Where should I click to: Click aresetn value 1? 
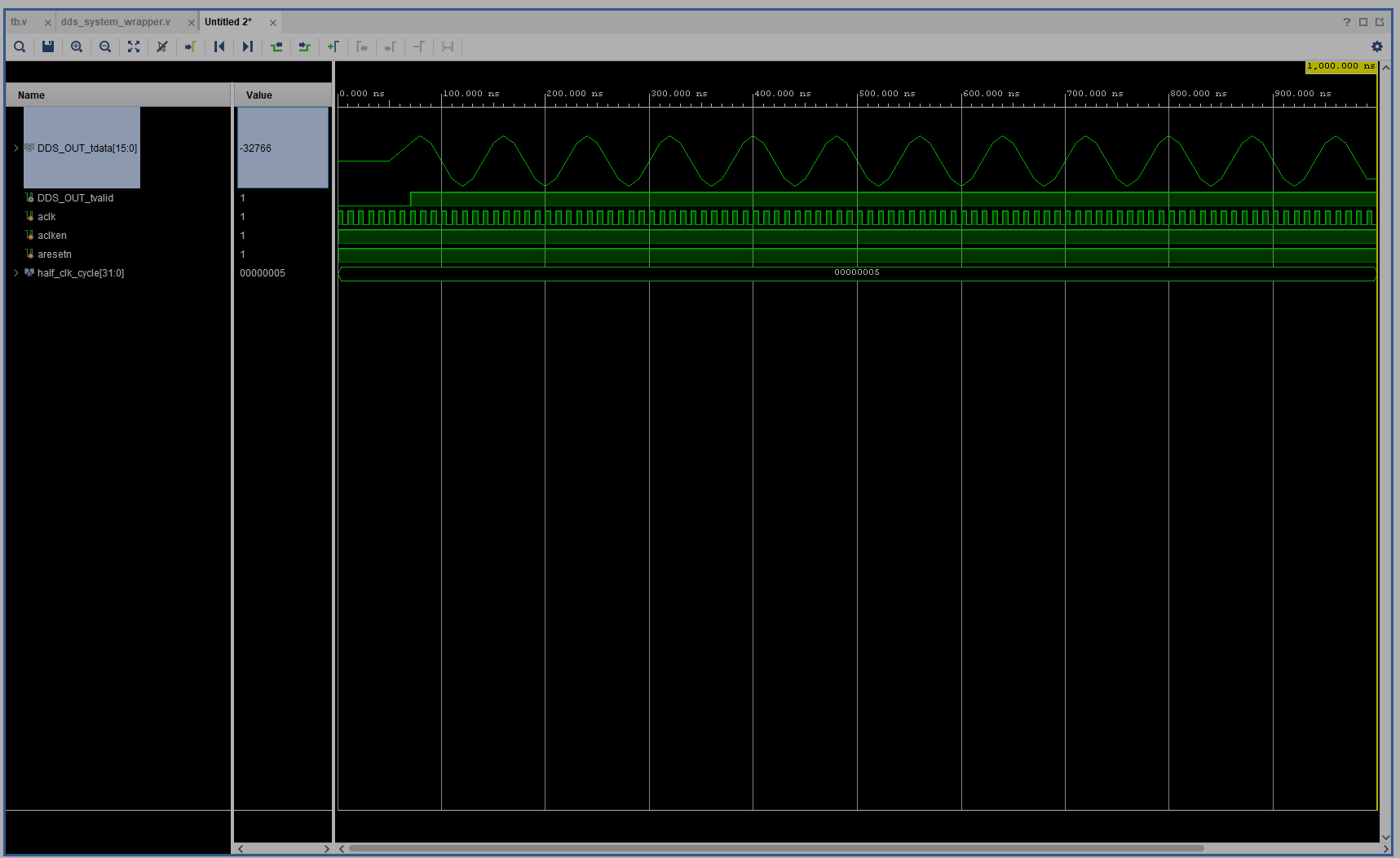point(242,254)
